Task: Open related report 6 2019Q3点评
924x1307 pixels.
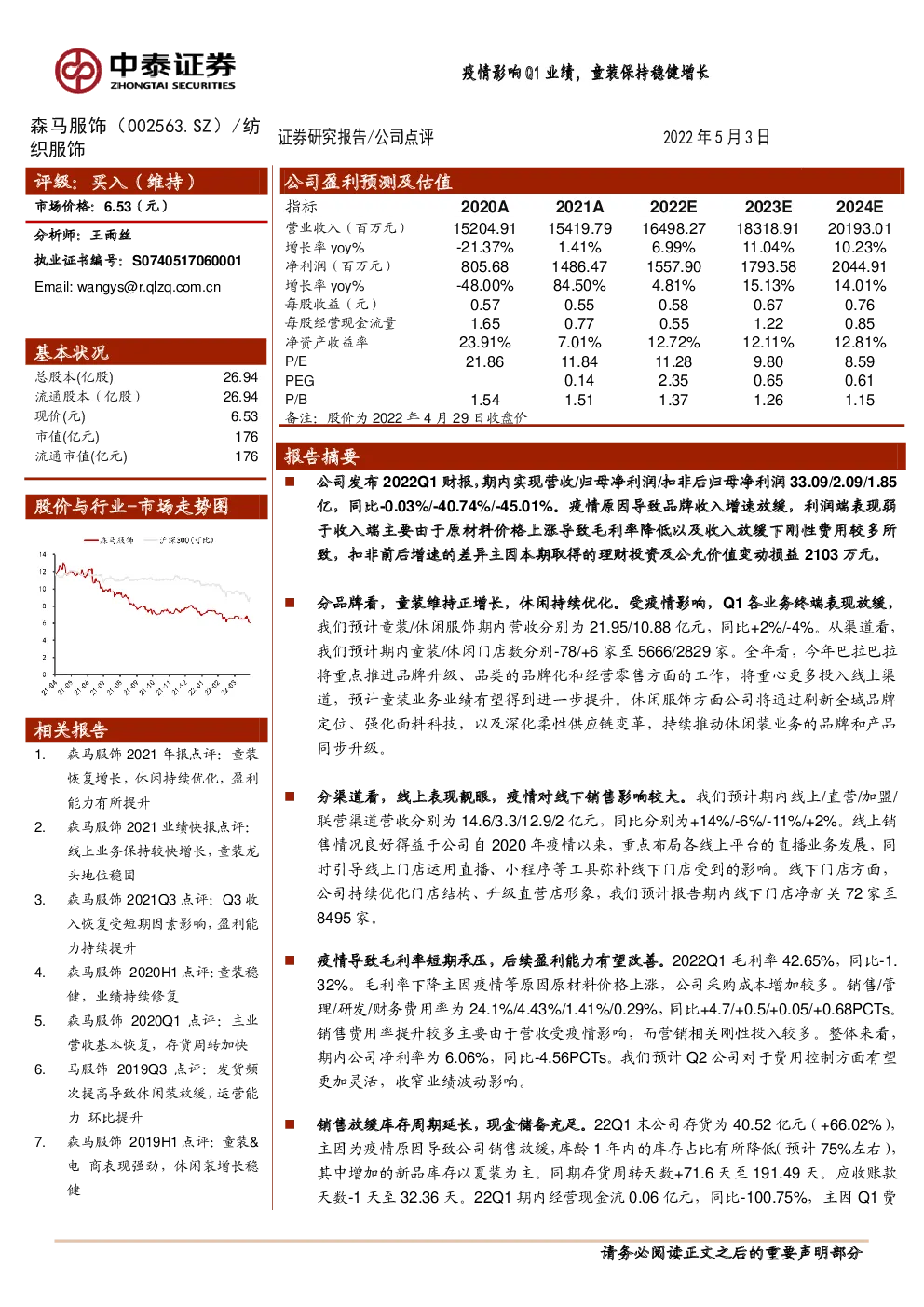Action: point(162,1093)
